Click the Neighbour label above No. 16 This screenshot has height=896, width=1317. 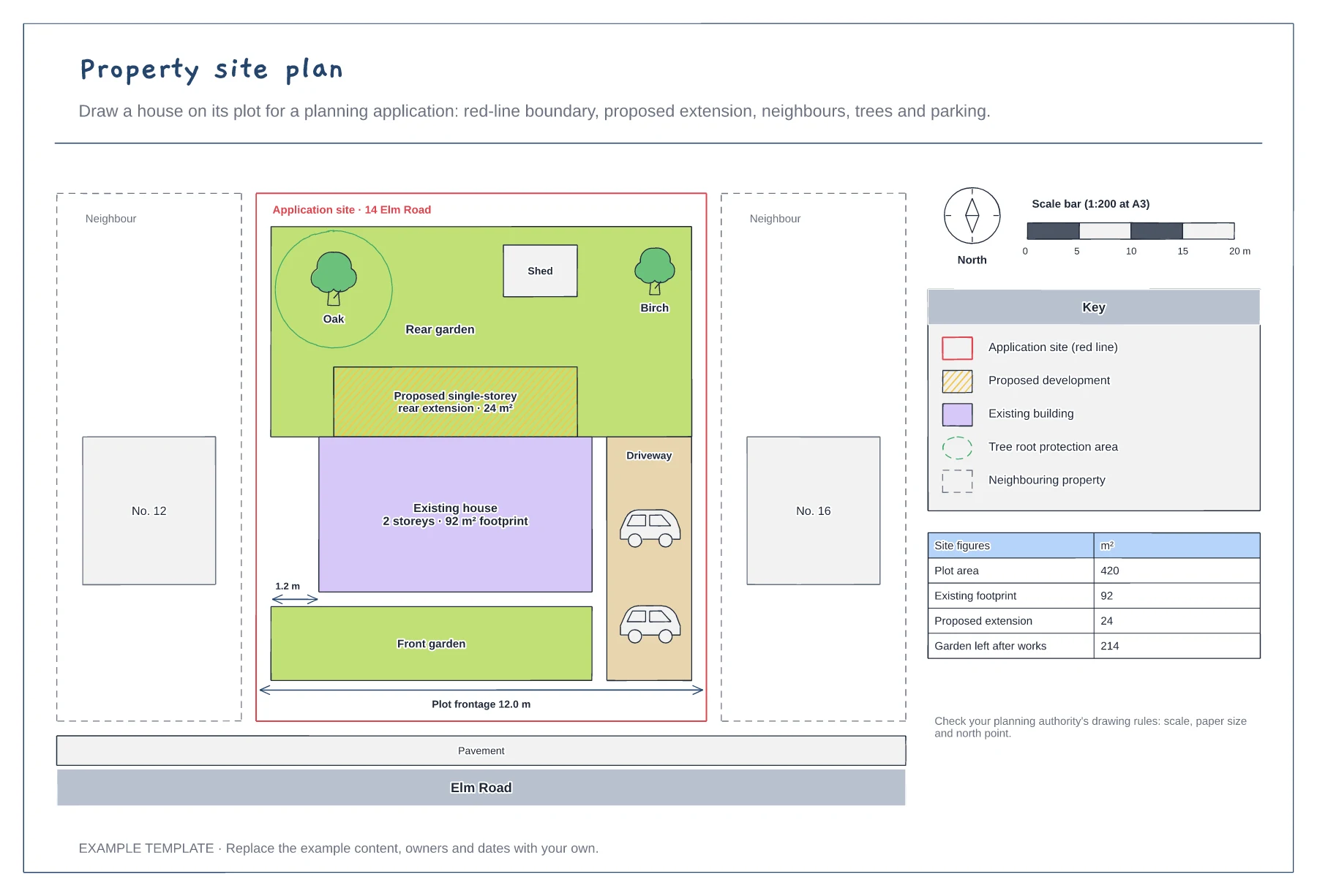click(775, 219)
